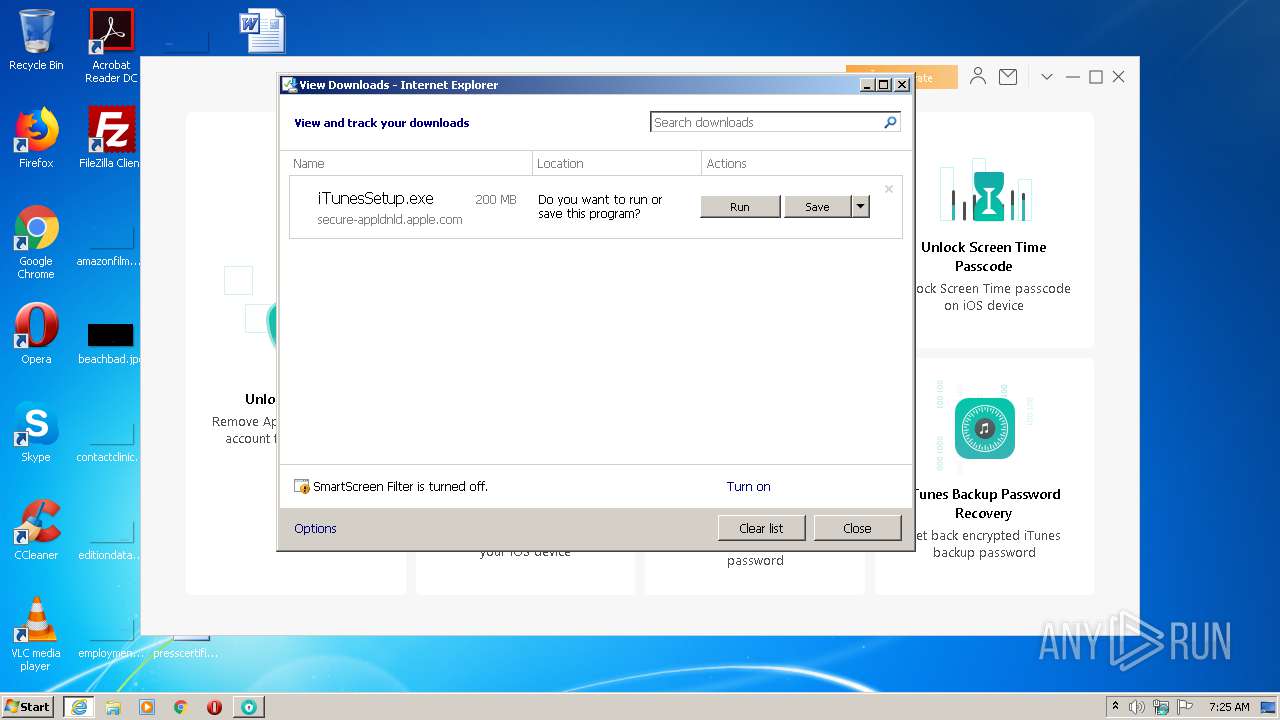Open Windows Explorer from taskbar

(x=113, y=707)
